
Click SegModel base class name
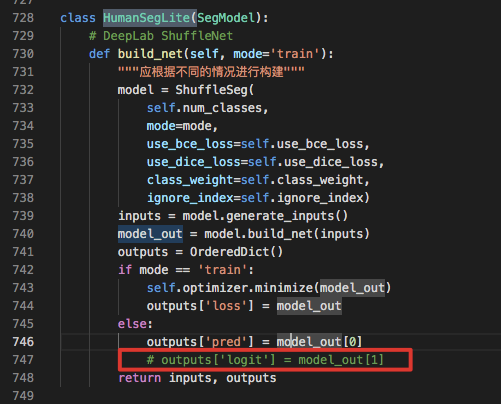click(x=226, y=18)
